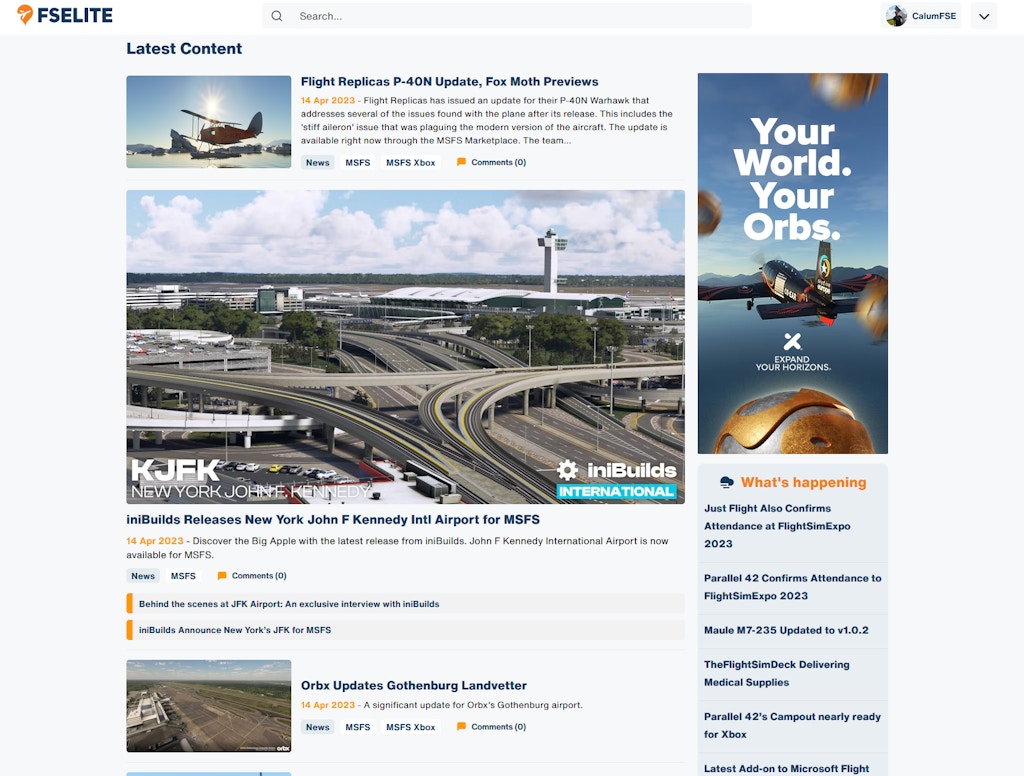Open the Flight Replicas P-40N Update headline
Viewport: 1024px width, 776px height.
449,82
